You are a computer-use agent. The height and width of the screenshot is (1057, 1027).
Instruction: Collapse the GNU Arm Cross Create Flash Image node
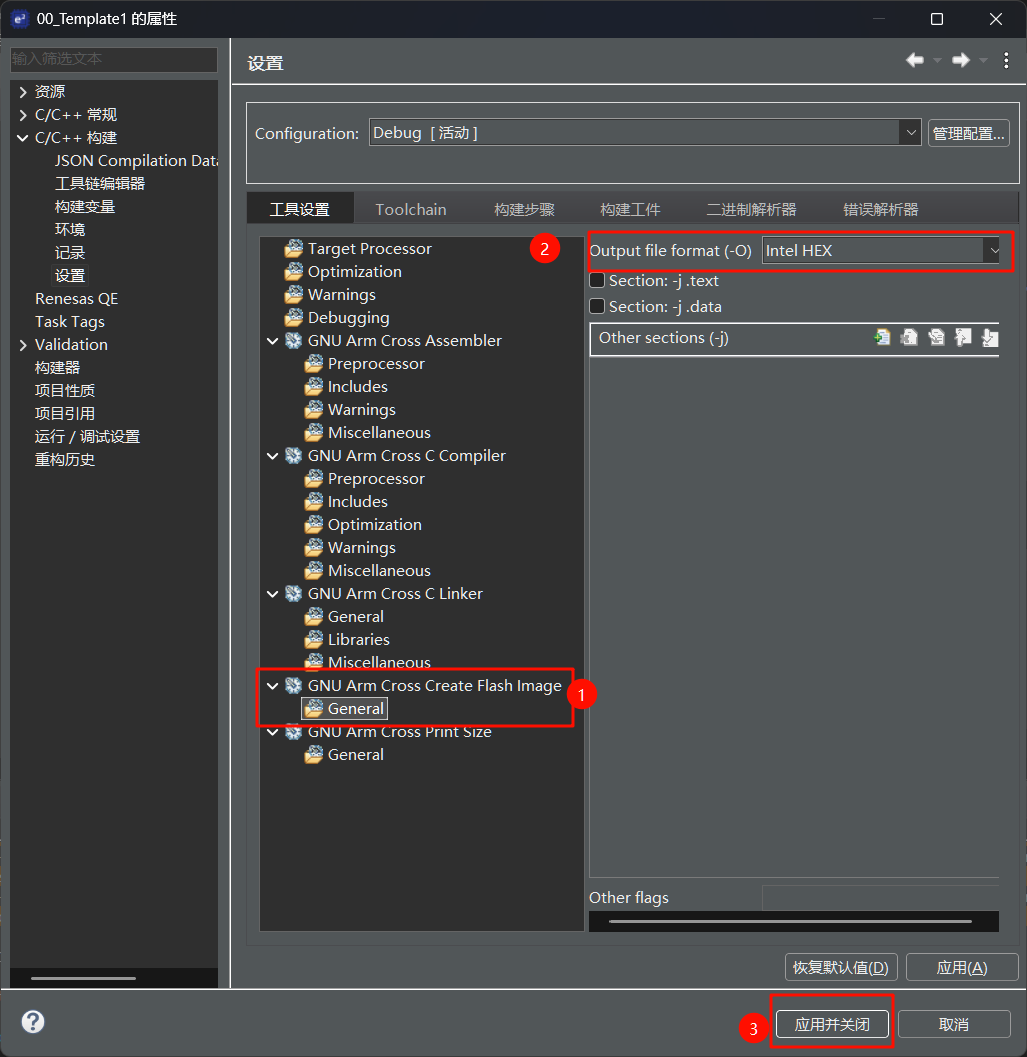pyautogui.click(x=272, y=686)
